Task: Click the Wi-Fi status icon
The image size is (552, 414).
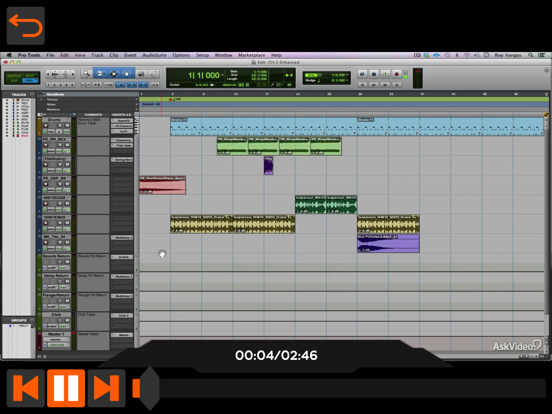Action: click(467, 55)
